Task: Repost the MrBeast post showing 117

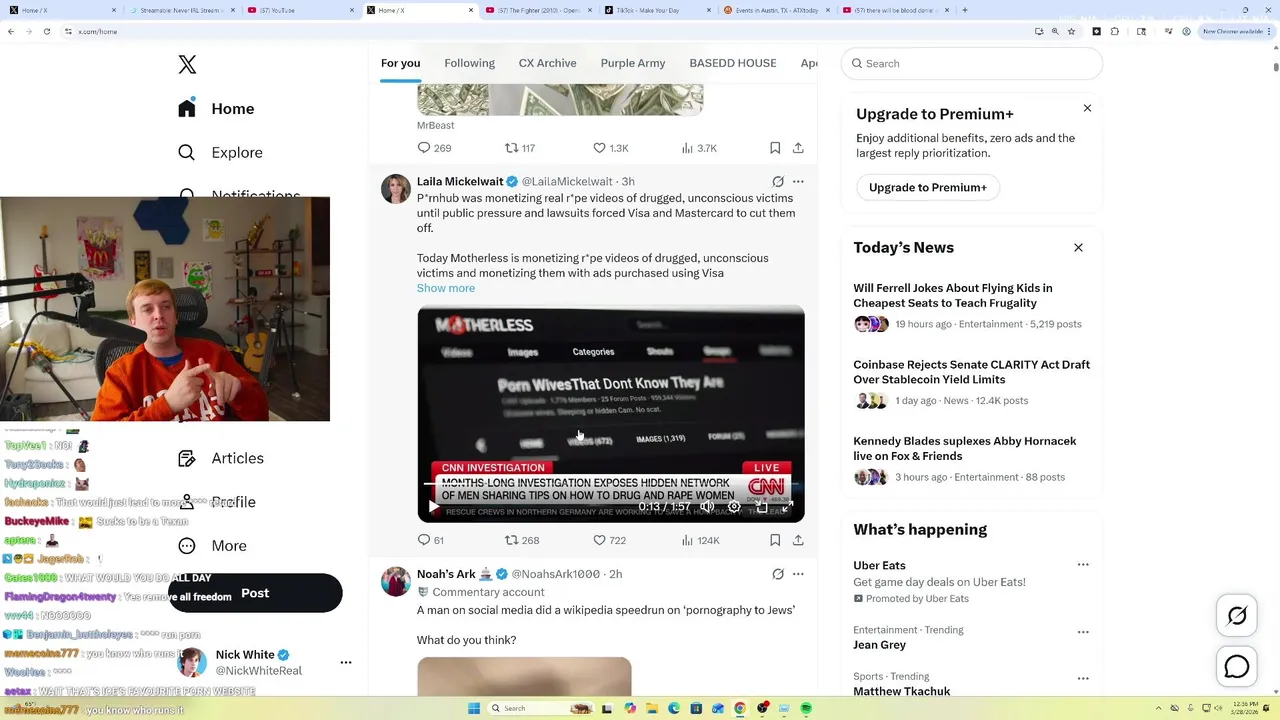Action: click(x=520, y=148)
